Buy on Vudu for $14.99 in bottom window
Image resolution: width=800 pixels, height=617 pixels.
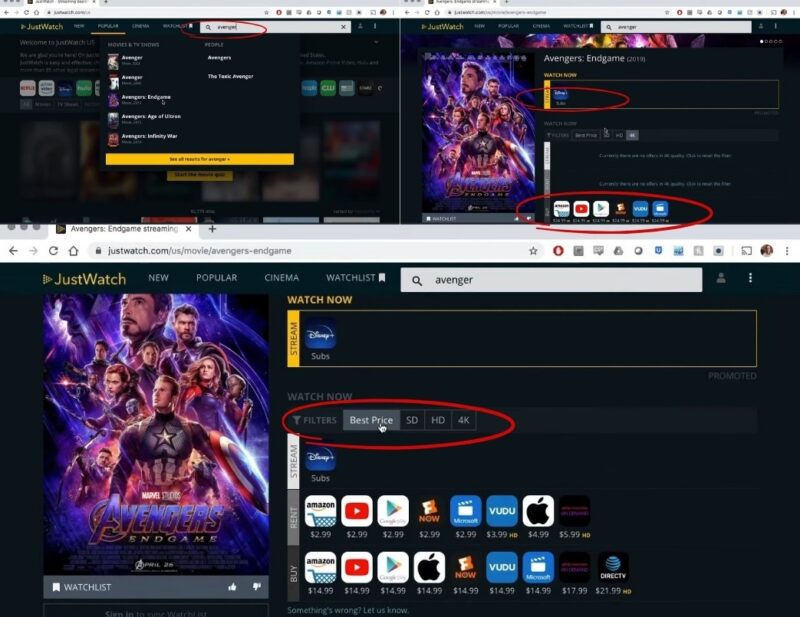502,567
